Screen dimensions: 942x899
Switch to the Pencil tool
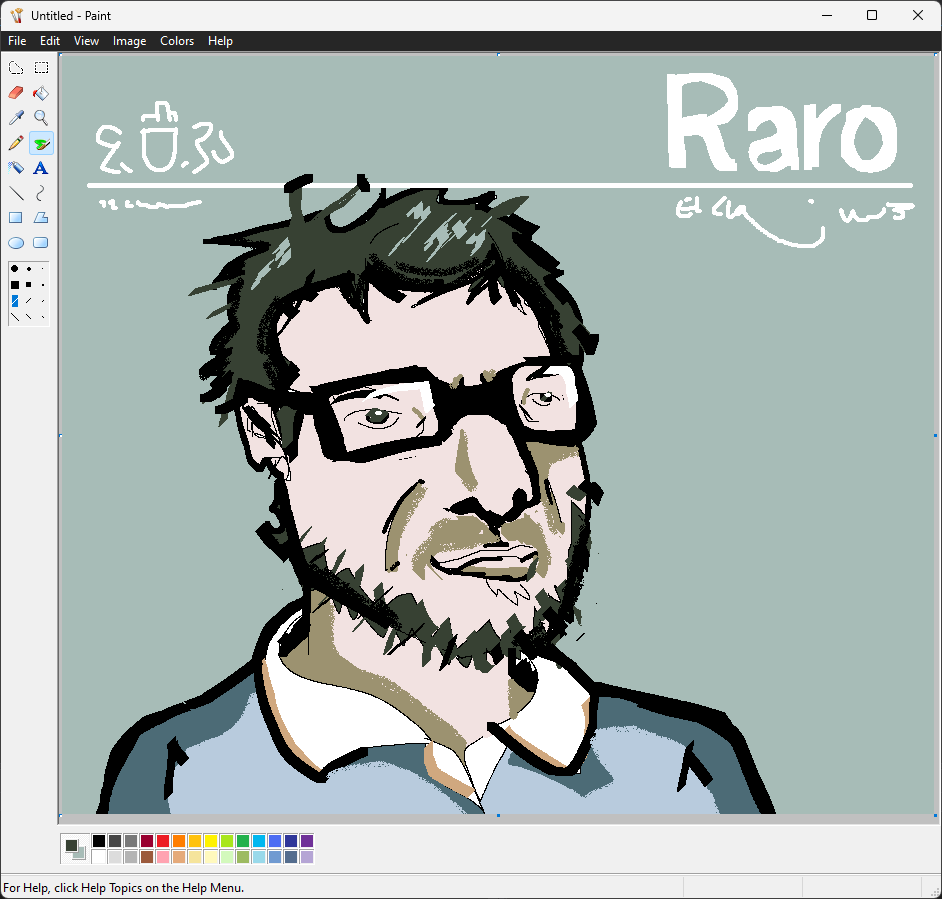coord(16,143)
